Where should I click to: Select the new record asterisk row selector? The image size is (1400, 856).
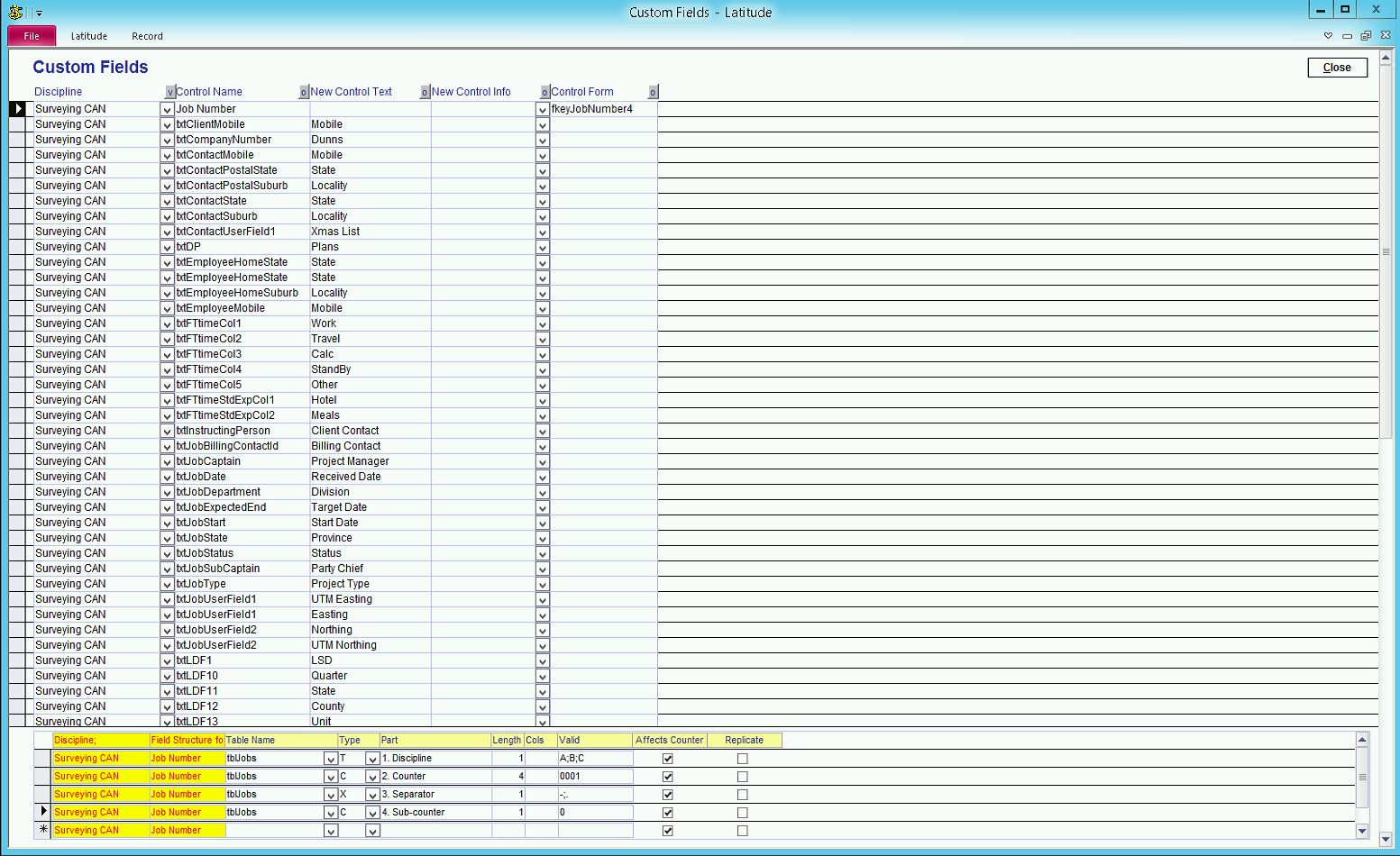pyautogui.click(x=42, y=830)
